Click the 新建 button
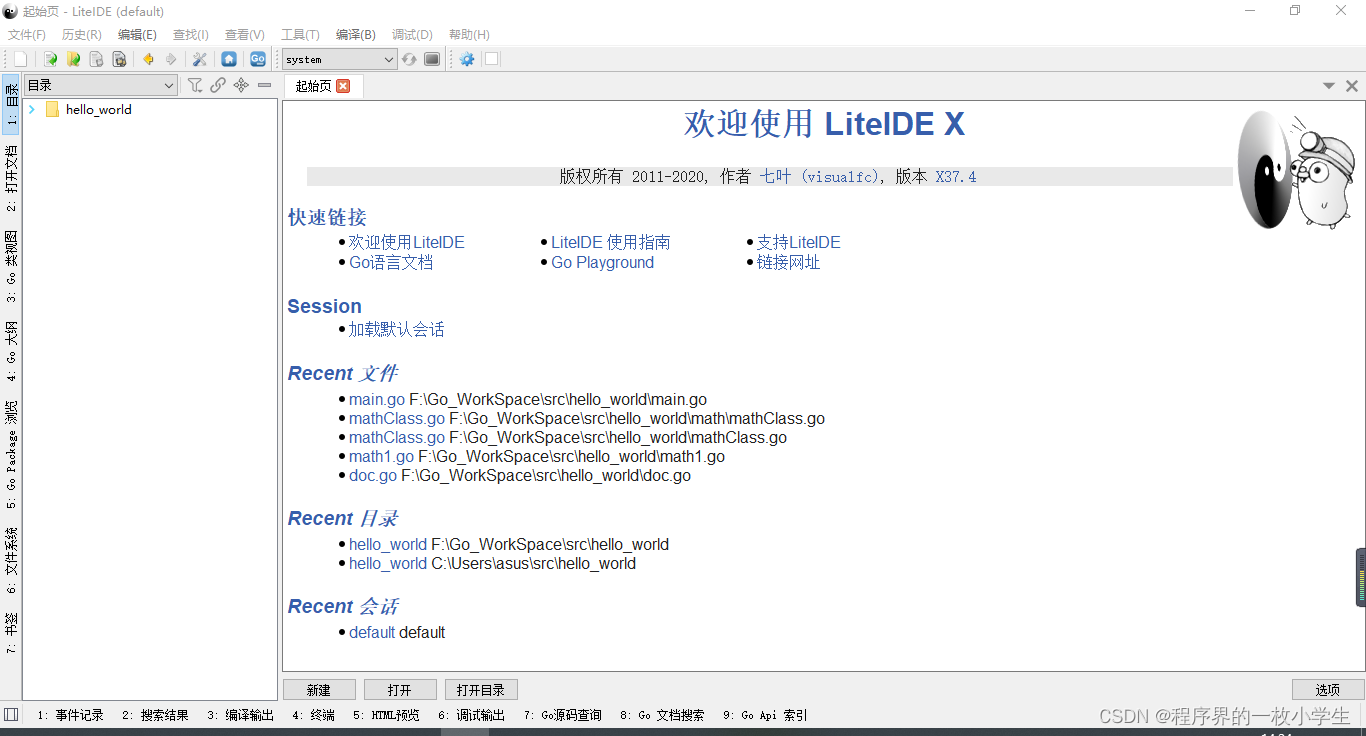Image resolution: width=1366 pixels, height=736 pixels. click(x=319, y=690)
